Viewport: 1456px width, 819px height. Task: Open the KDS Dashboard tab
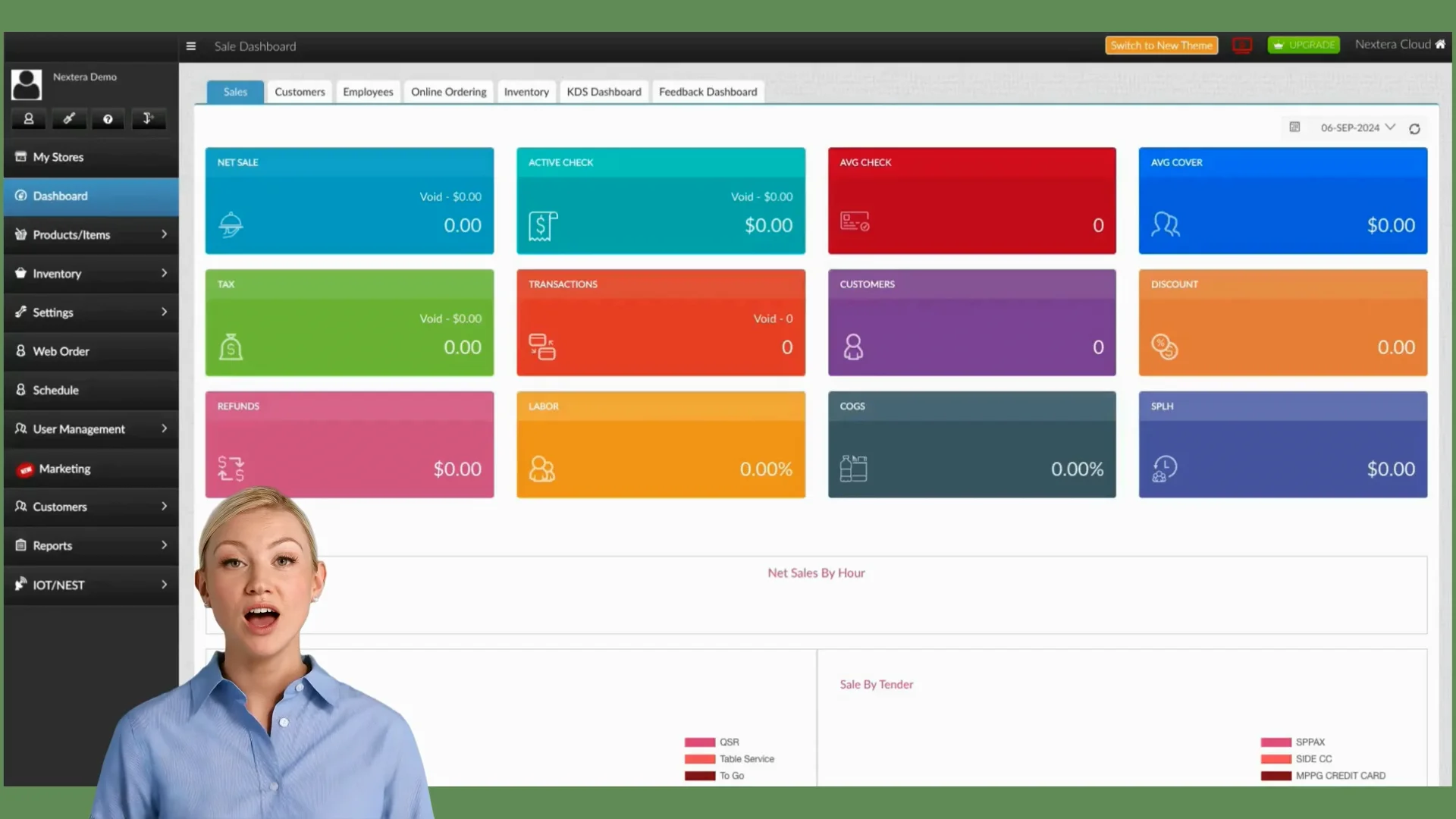tap(604, 92)
